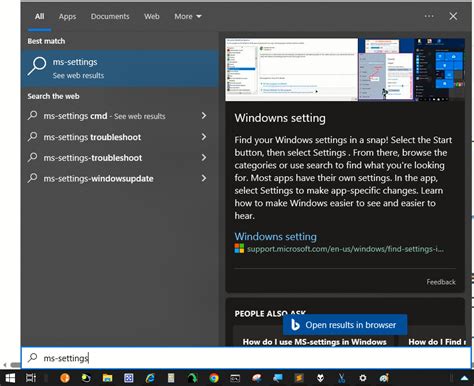Expand the 'ms-settings cmd' suggestion arrow
This screenshot has width=474, height=386.
(204, 116)
